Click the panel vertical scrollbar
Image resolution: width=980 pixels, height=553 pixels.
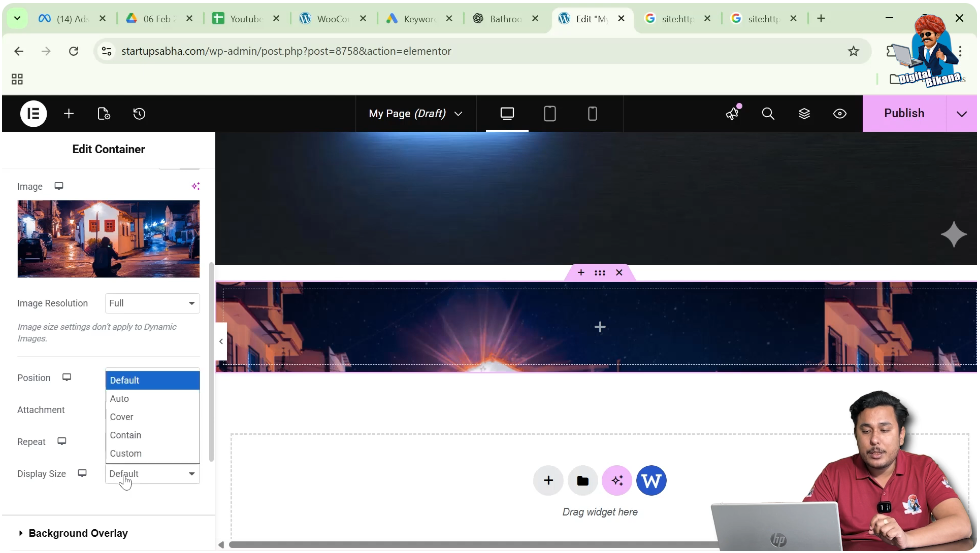tap(211, 362)
